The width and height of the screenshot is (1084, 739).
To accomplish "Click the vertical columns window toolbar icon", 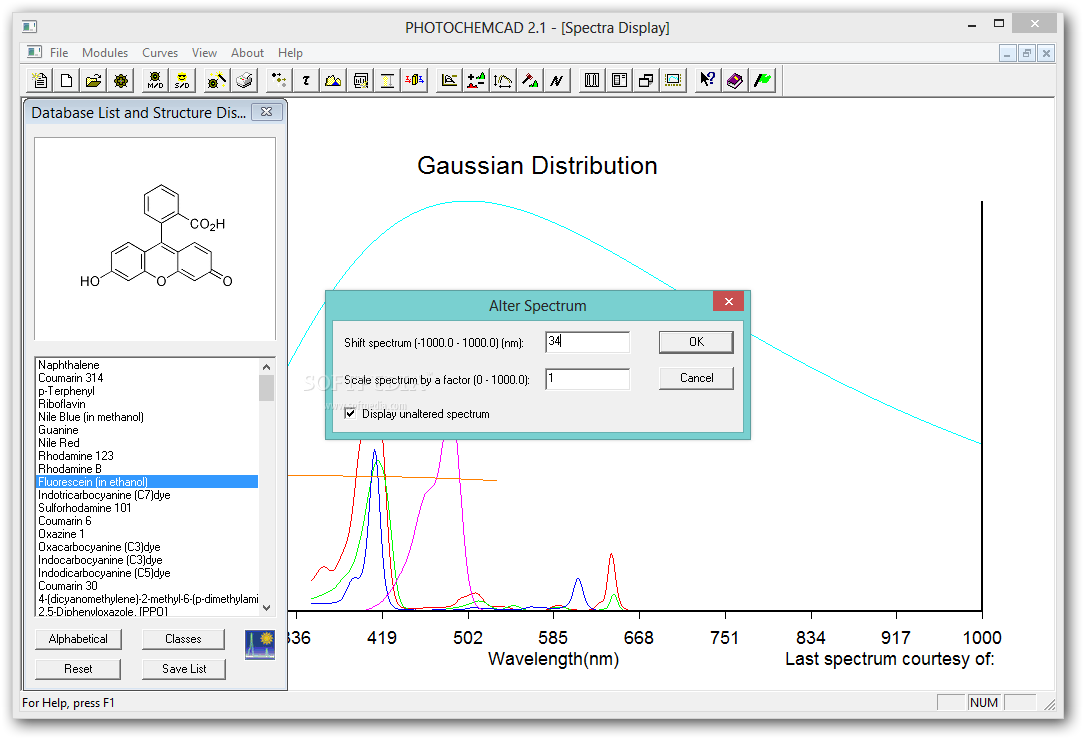I will [x=592, y=80].
